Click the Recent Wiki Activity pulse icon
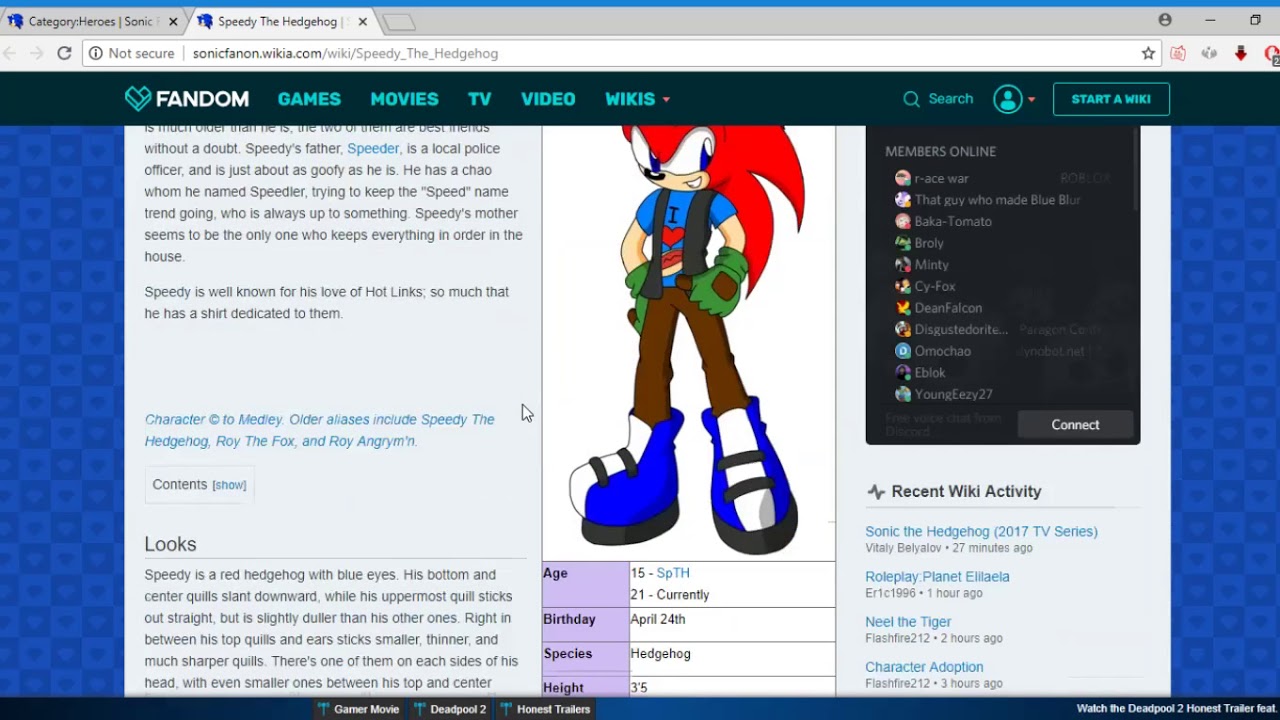The height and width of the screenshot is (720, 1280). [x=876, y=492]
